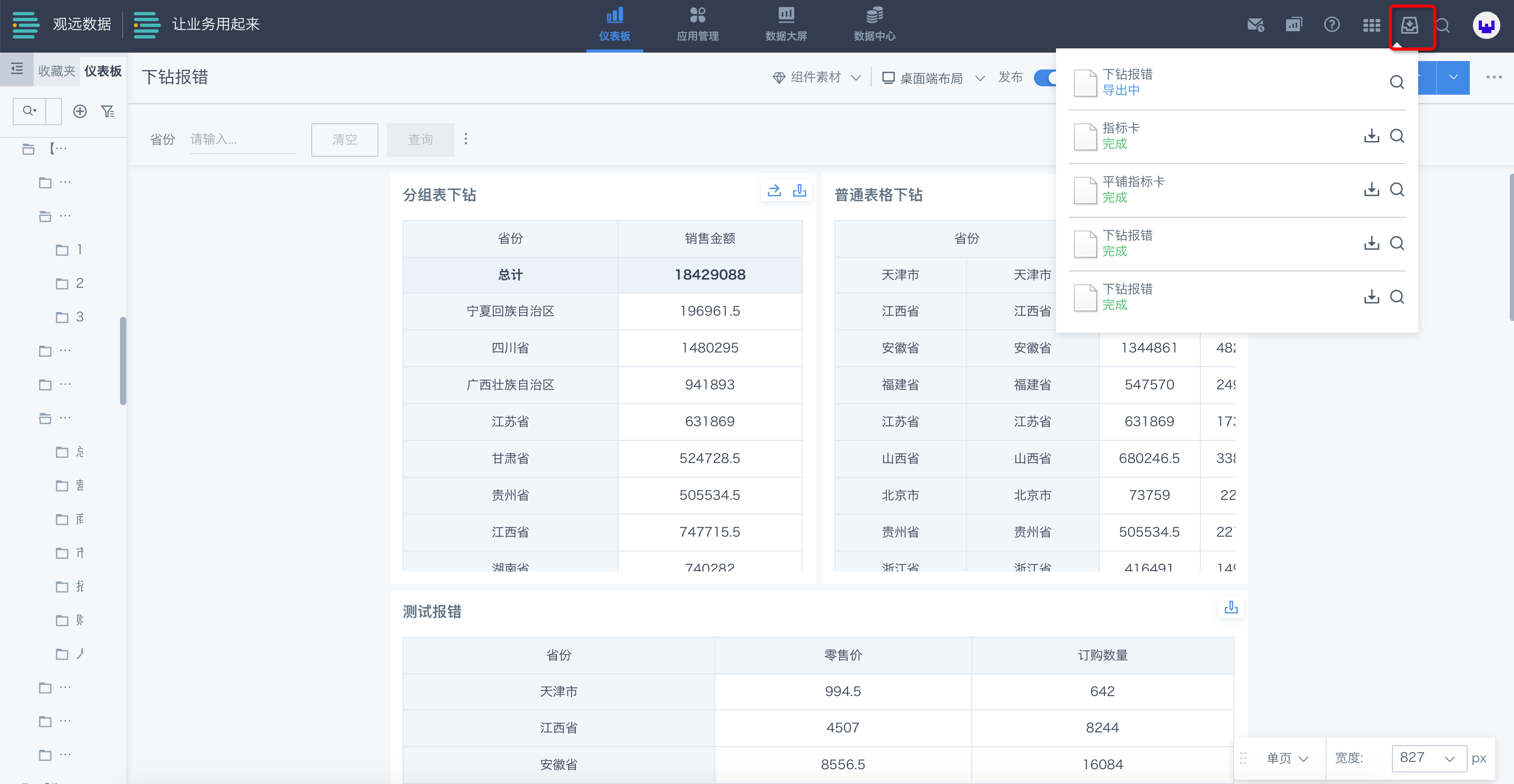Preview the 平铺指标卡 export with magnifier
1514x784 pixels.
[1397, 189]
